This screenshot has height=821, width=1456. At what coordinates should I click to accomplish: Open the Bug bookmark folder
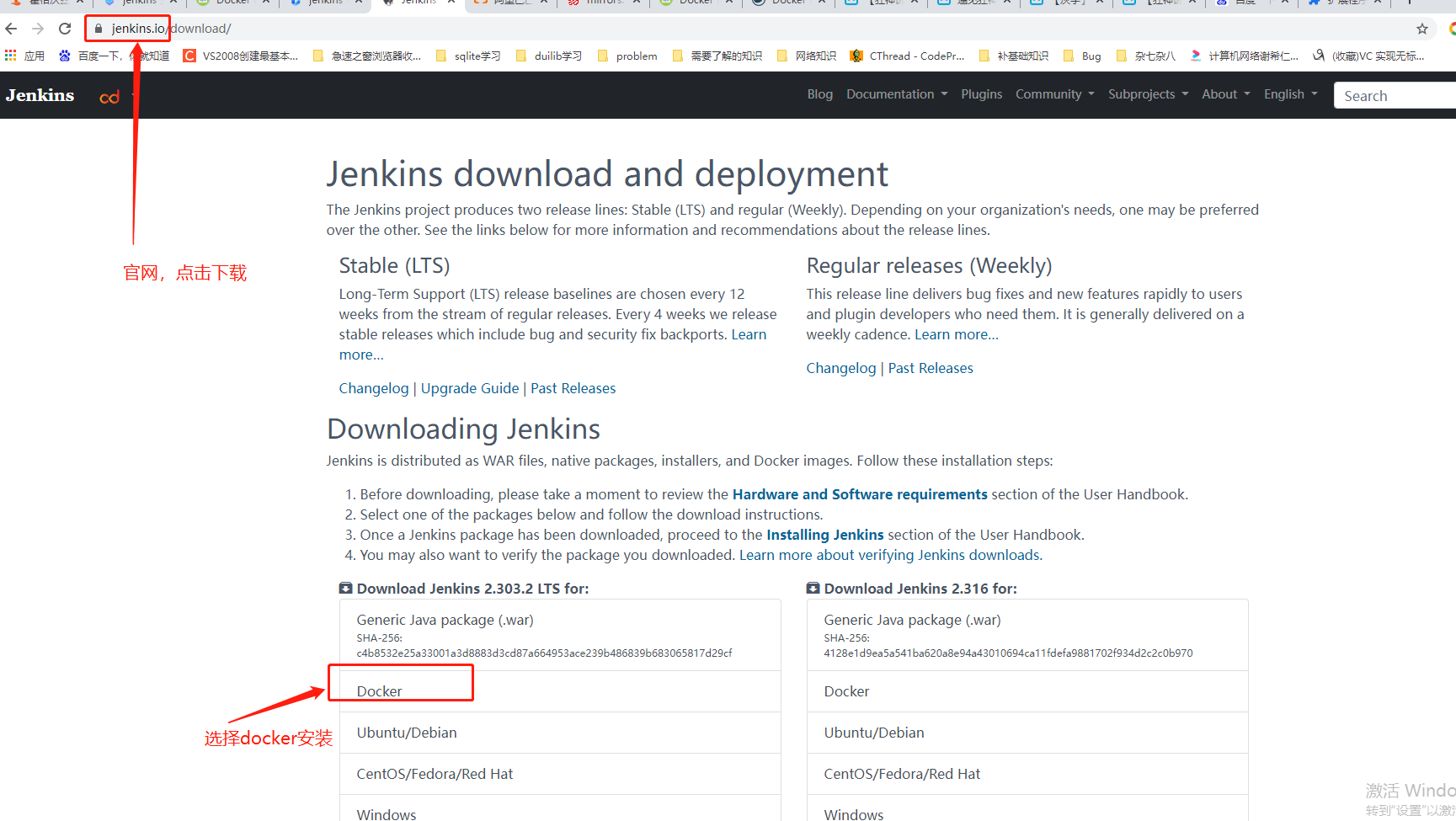click(1082, 56)
